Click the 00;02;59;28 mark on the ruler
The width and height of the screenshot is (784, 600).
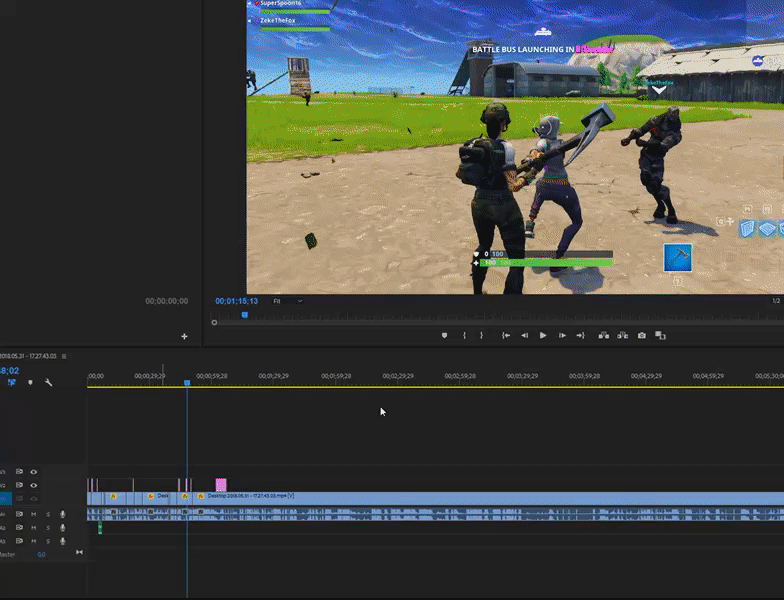point(460,376)
